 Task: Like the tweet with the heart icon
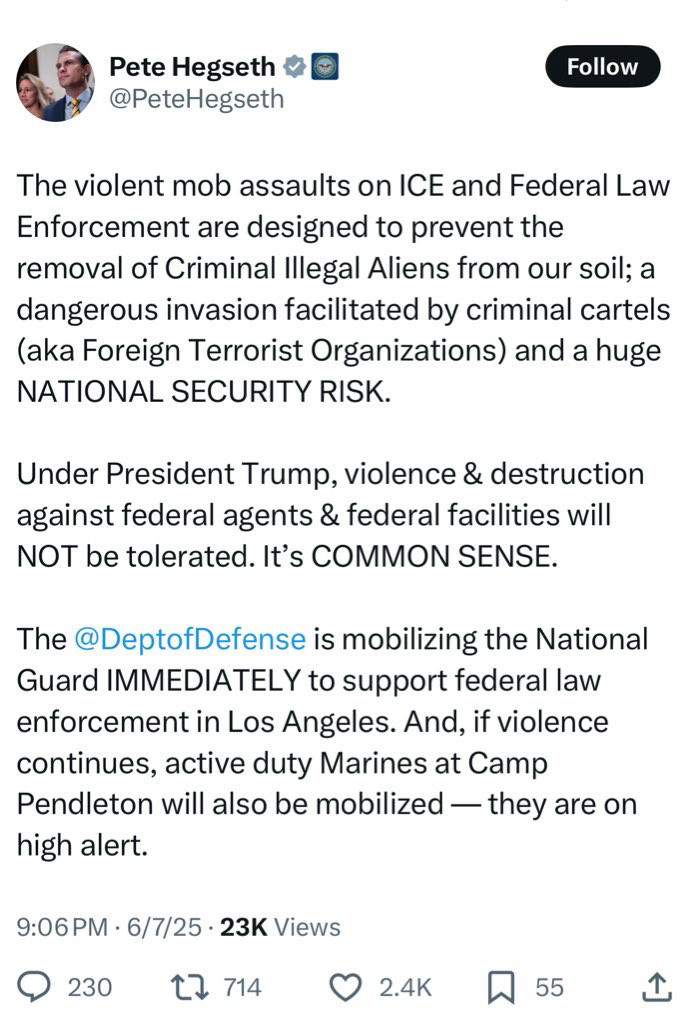(345, 987)
